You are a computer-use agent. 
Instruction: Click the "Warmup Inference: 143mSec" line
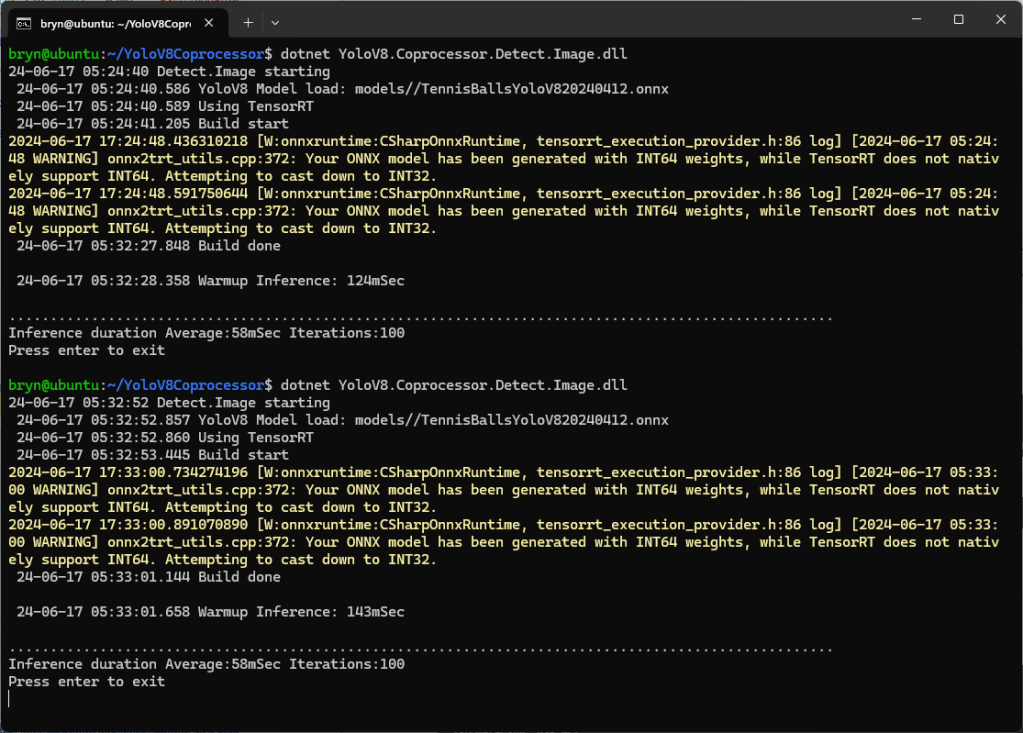click(210, 612)
